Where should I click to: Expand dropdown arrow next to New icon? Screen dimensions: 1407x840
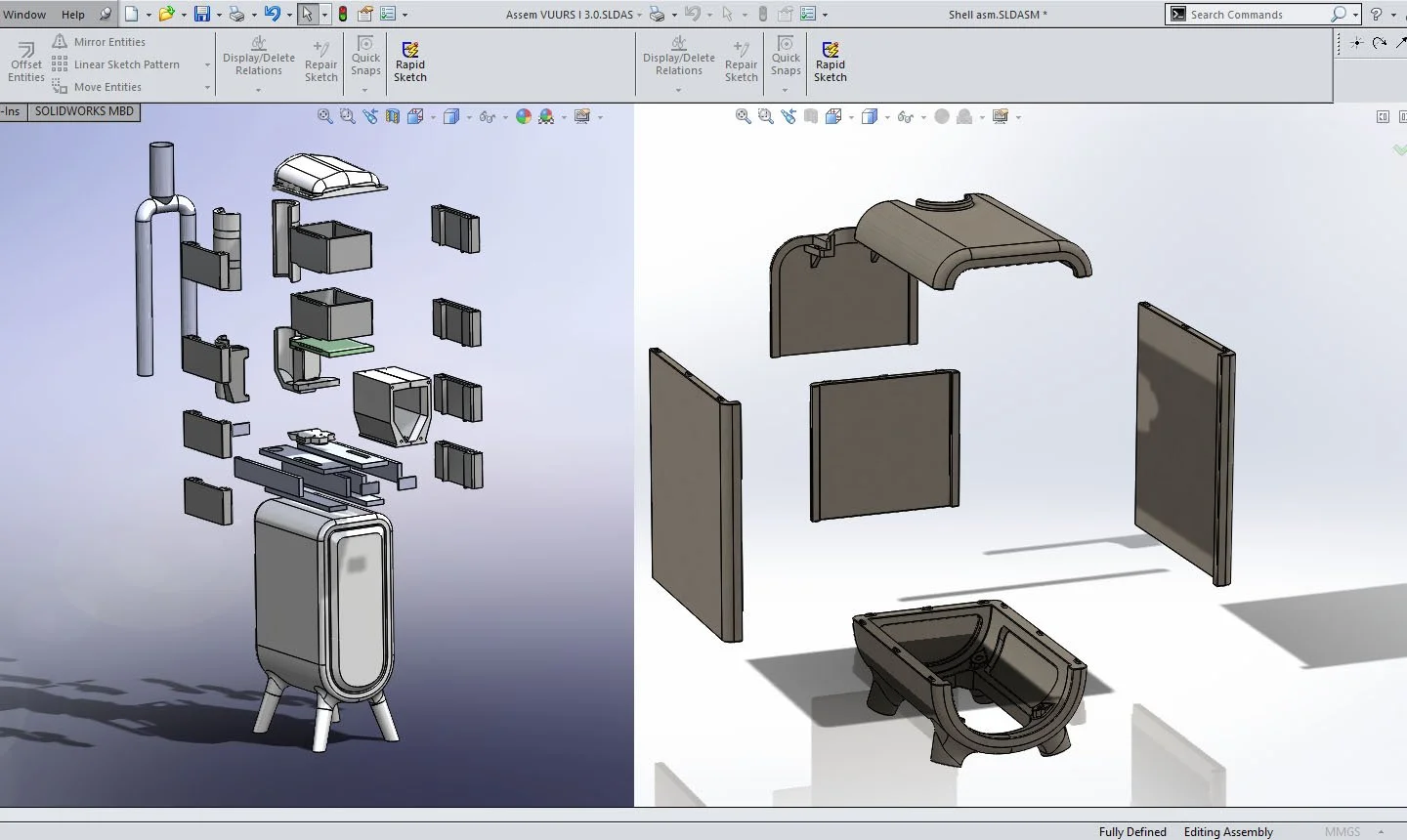point(149,15)
